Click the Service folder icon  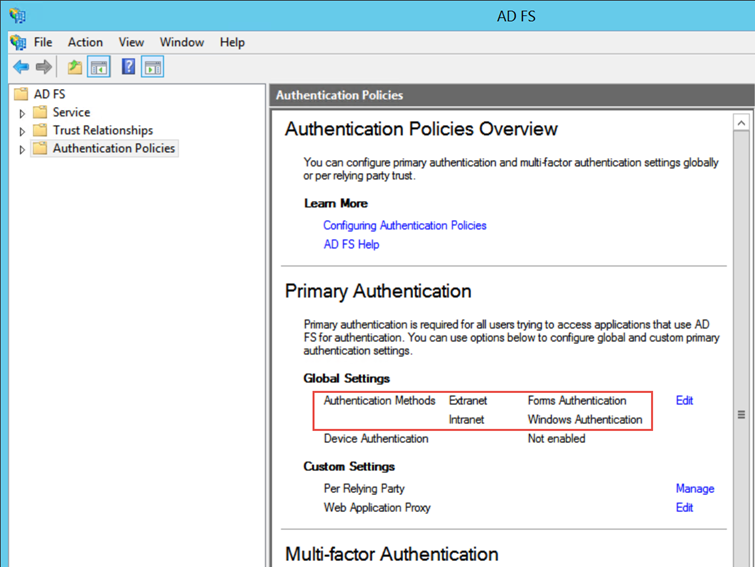tap(40, 112)
